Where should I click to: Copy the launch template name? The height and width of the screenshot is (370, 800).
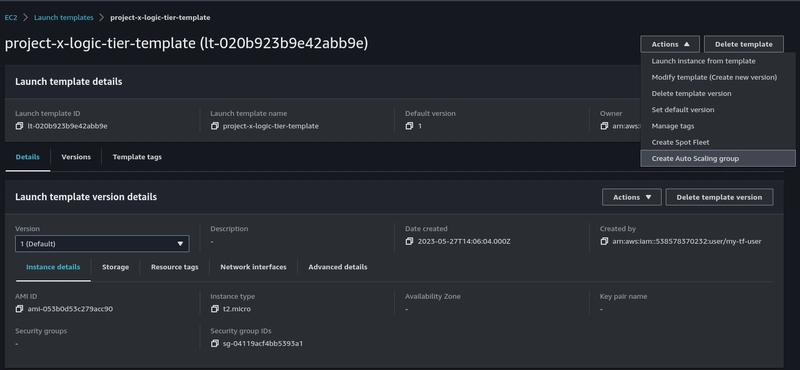[215, 126]
